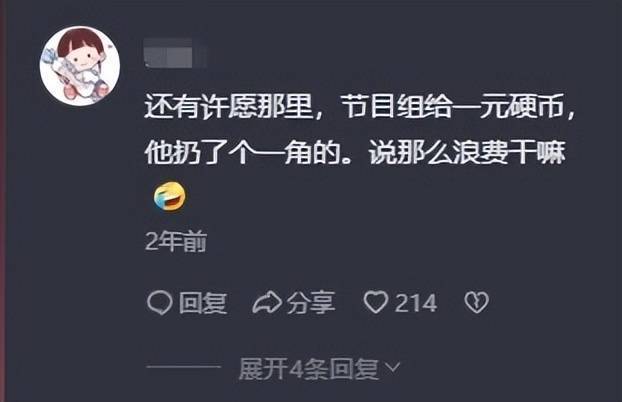622x402 pixels.
Task: Click the 分享 share label
Action: (x=311, y=303)
